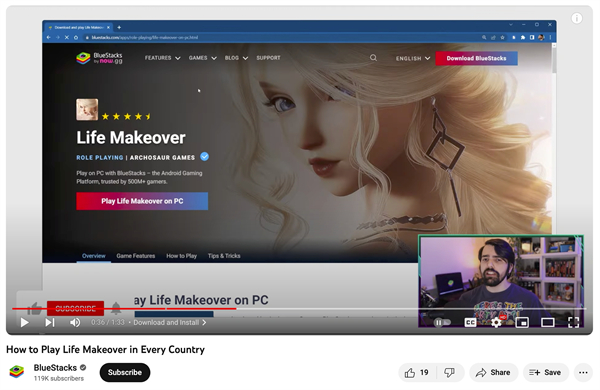Play the video
This screenshot has width=600, height=390.
24,323
